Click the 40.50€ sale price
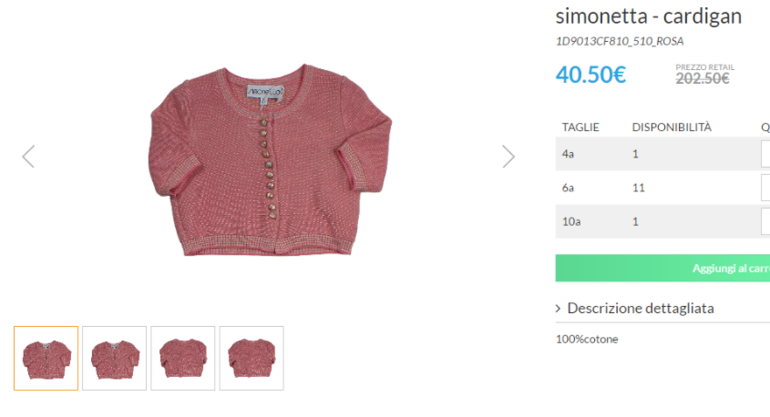The width and height of the screenshot is (770, 417). coord(591,74)
